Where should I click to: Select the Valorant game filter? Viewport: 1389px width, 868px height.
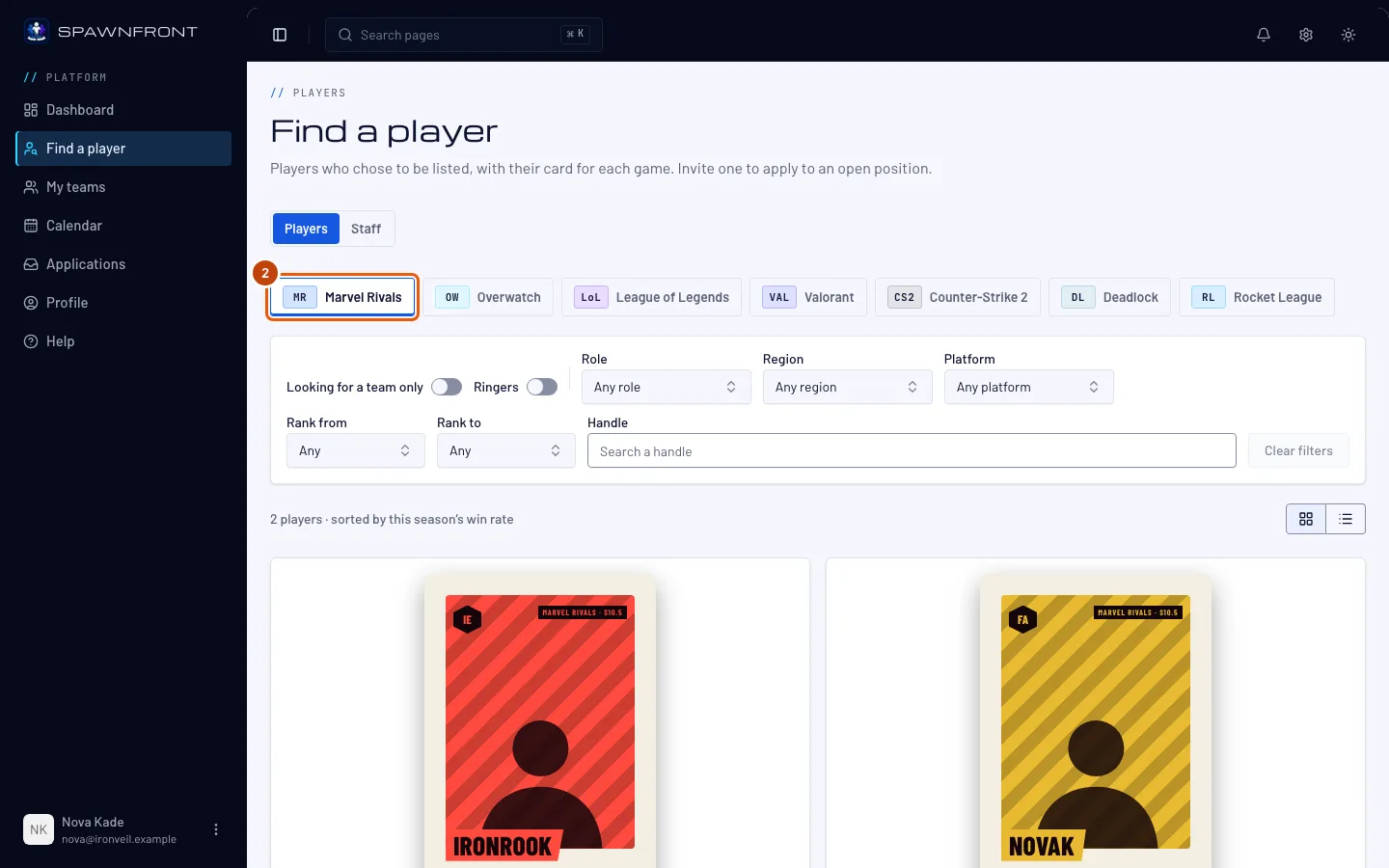coord(808,297)
